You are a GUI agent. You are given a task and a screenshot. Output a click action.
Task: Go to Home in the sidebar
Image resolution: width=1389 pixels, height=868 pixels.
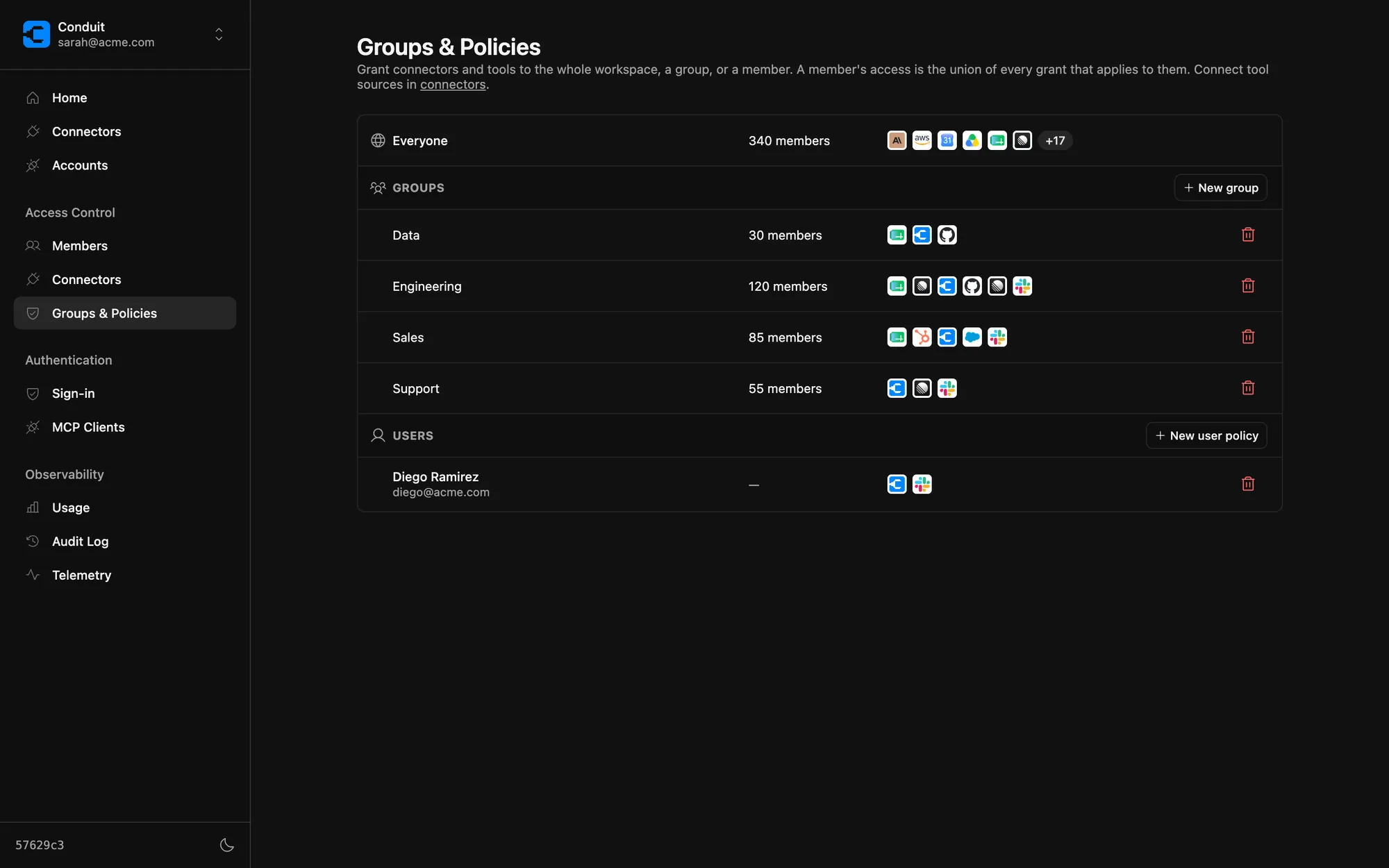[x=125, y=98]
